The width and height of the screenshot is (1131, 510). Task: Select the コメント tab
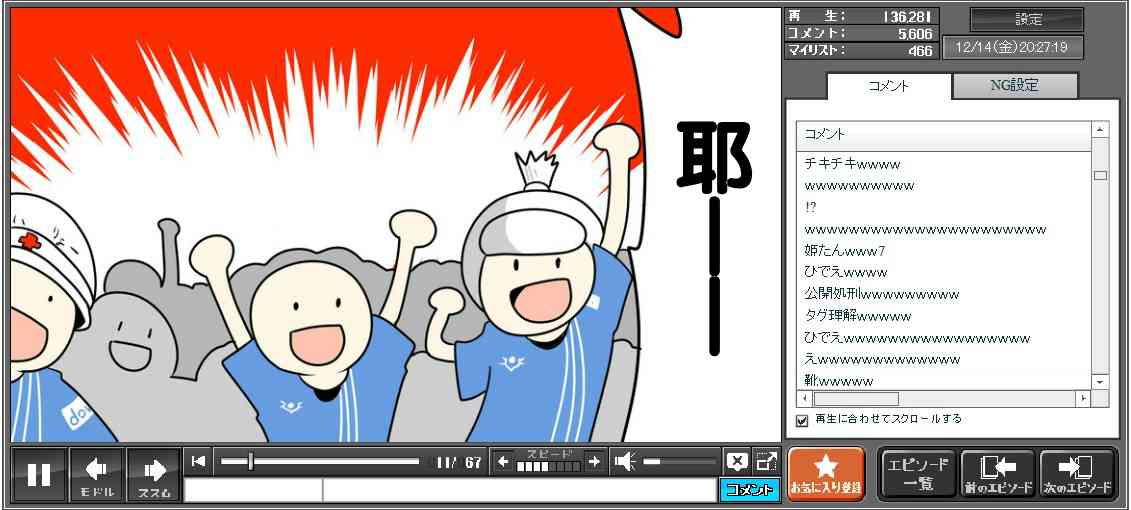tap(887, 86)
